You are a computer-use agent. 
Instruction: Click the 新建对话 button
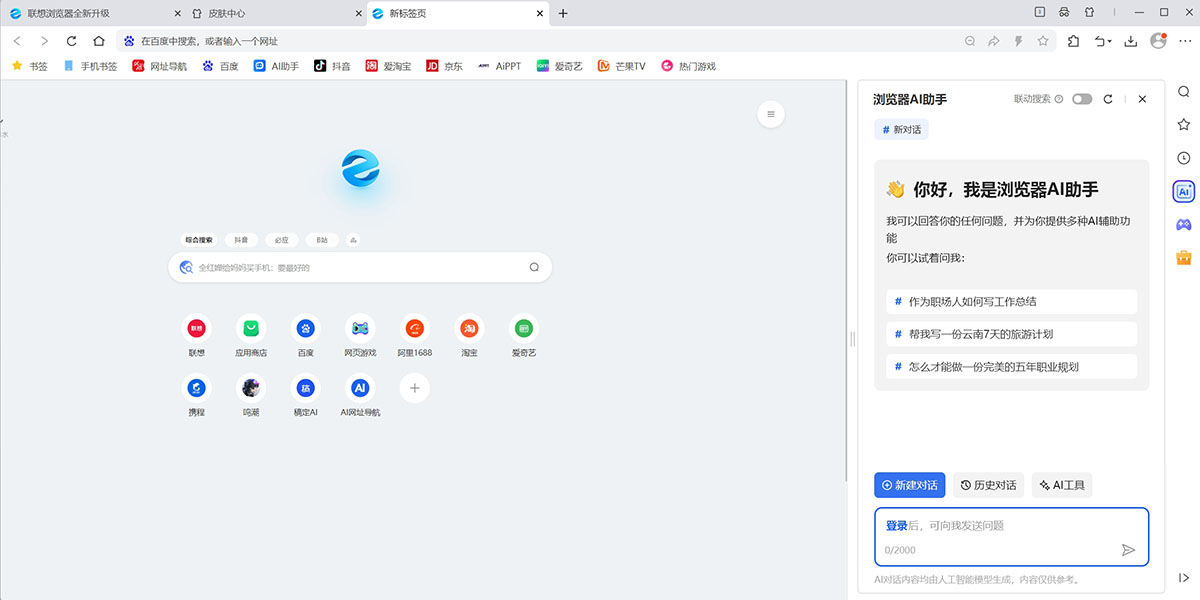pos(909,485)
